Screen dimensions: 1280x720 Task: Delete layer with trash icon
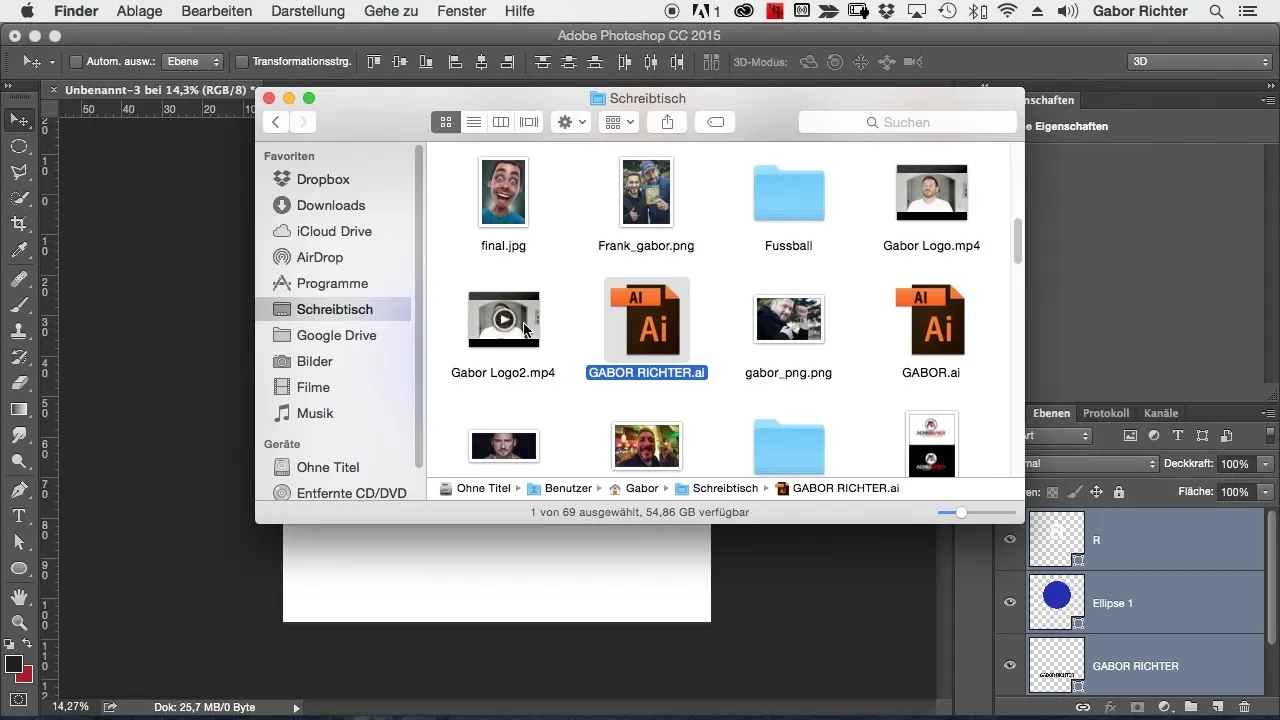coord(1244,707)
